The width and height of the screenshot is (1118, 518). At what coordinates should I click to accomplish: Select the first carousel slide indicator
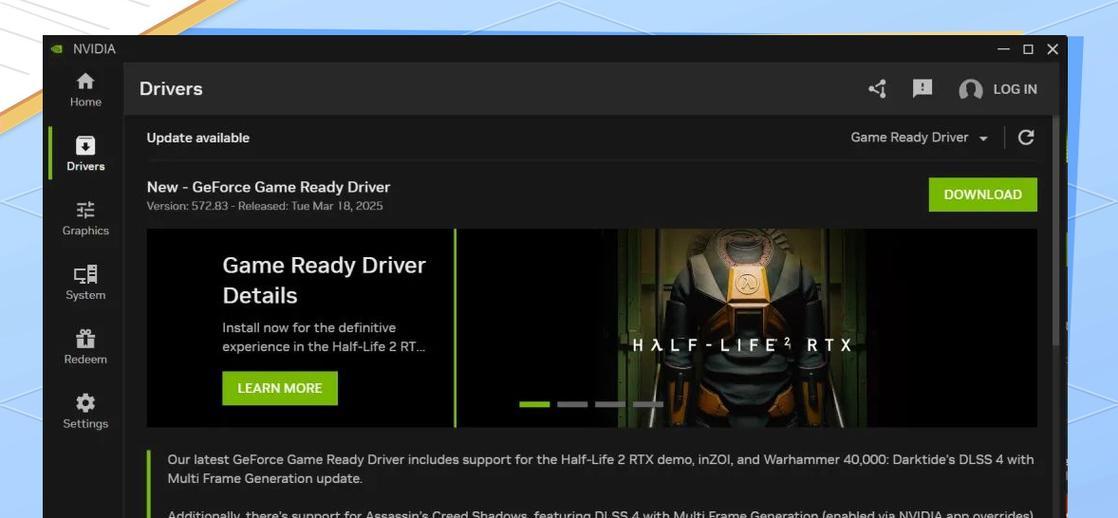tap(534, 405)
